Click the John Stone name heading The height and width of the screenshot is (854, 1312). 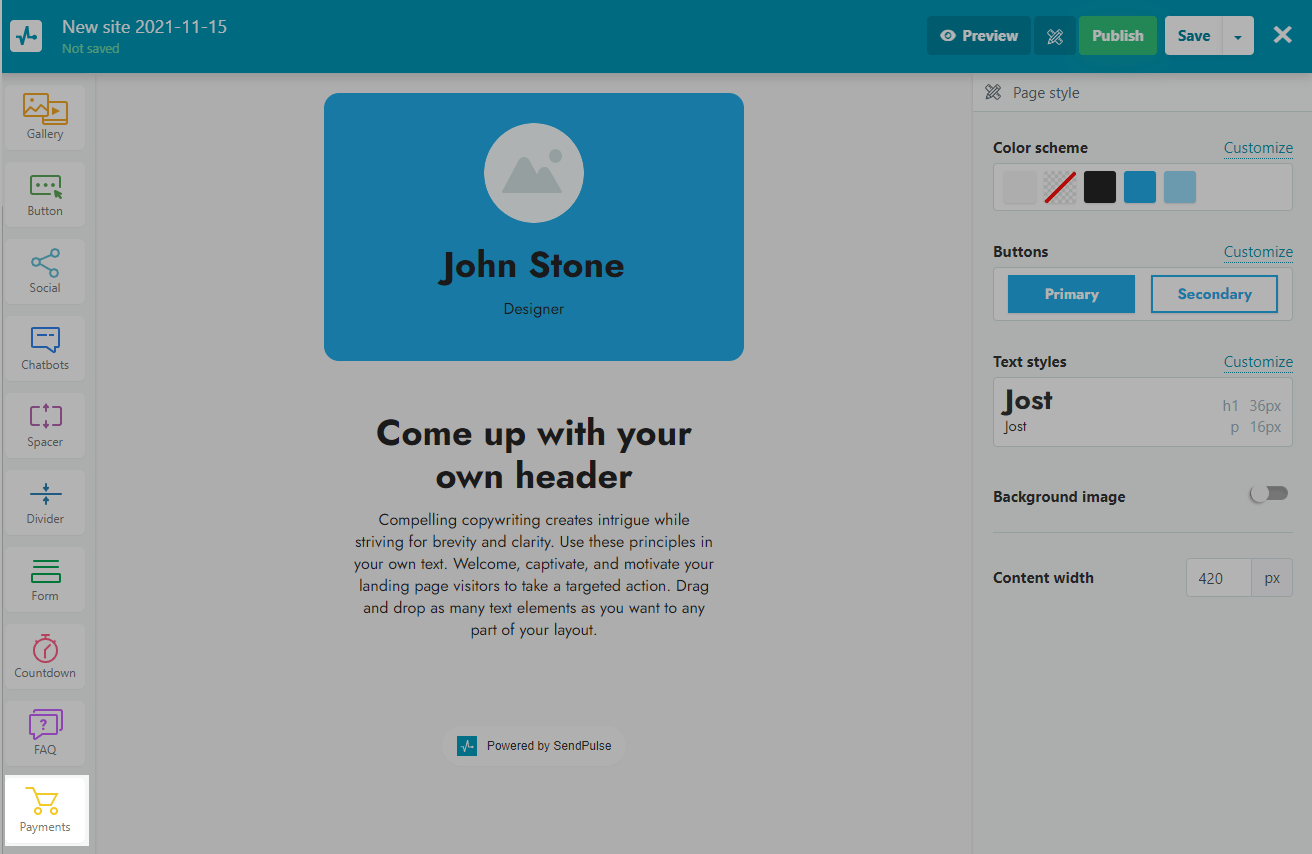pyautogui.click(x=534, y=265)
